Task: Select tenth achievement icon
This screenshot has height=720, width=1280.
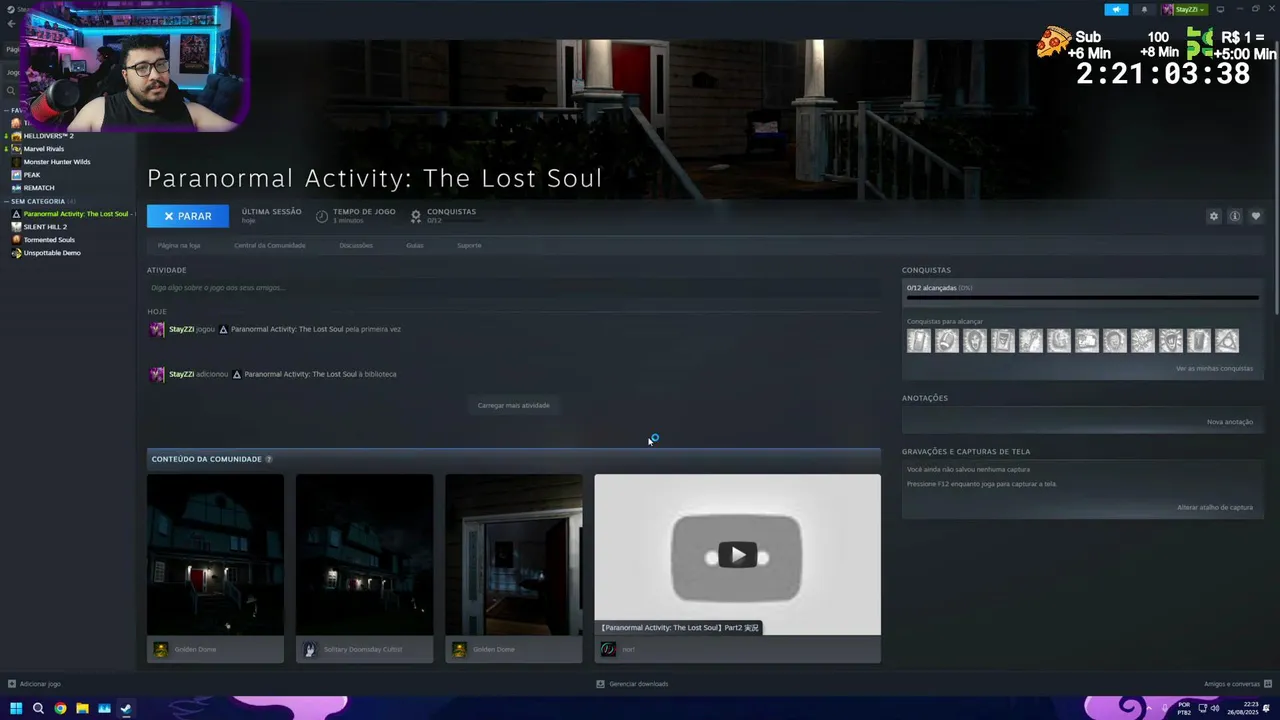Action: (x=1171, y=341)
